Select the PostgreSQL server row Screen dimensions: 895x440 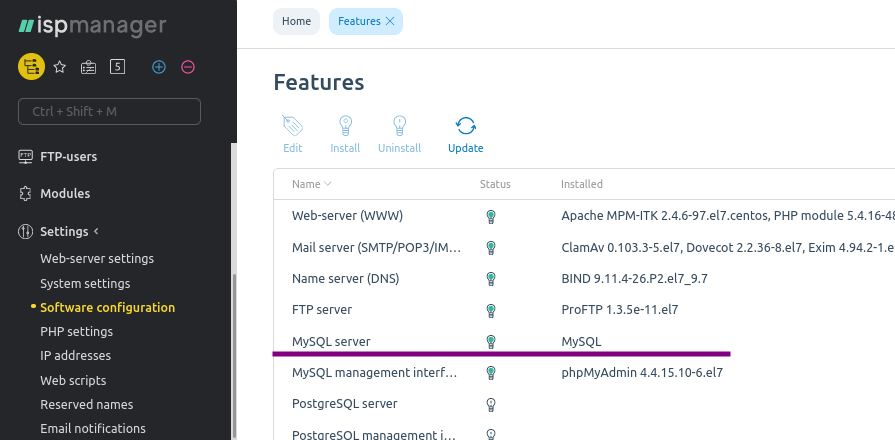[x=584, y=405]
